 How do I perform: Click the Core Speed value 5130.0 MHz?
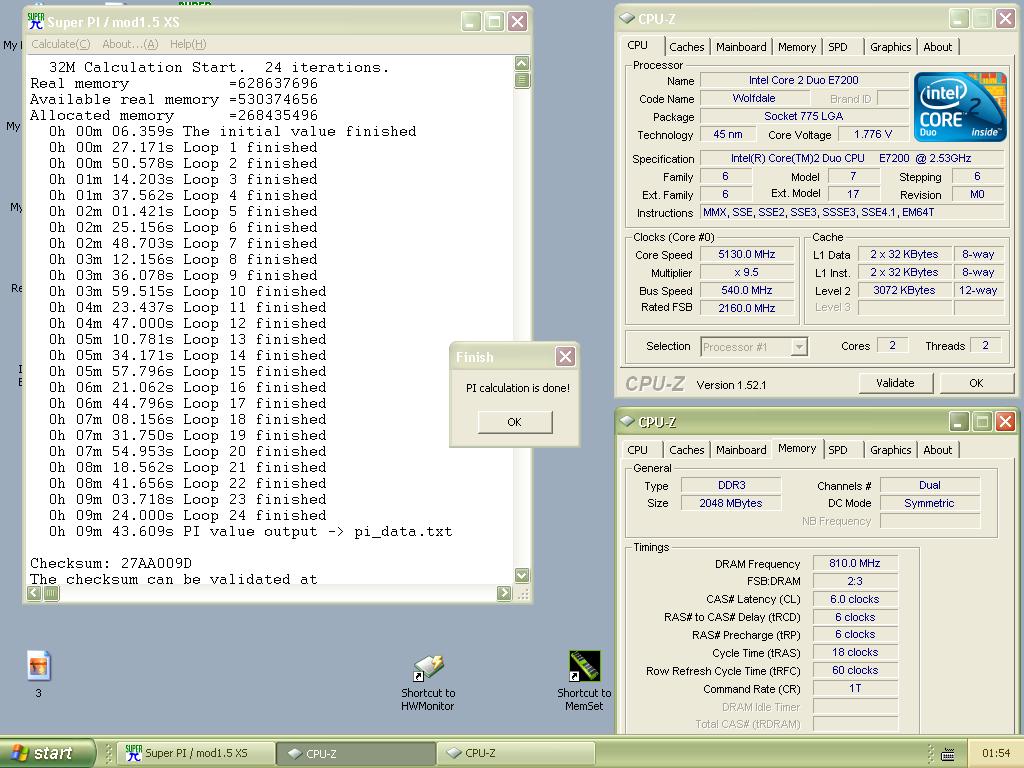746,255
